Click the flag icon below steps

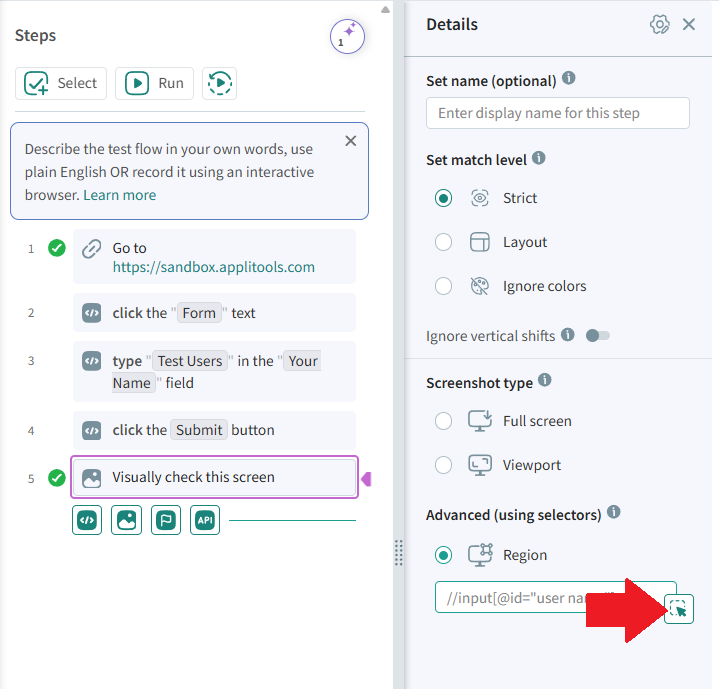click(166, 520)
